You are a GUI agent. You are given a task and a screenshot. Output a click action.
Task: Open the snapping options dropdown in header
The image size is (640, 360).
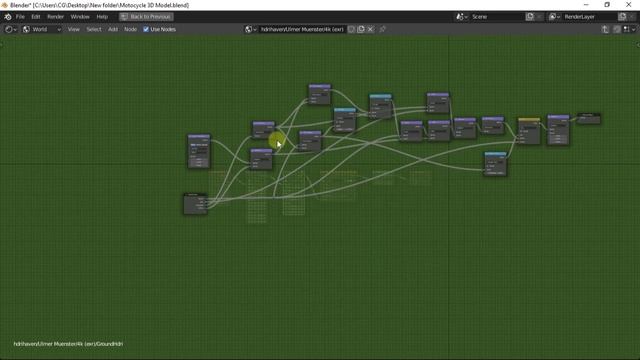(629, 29)
